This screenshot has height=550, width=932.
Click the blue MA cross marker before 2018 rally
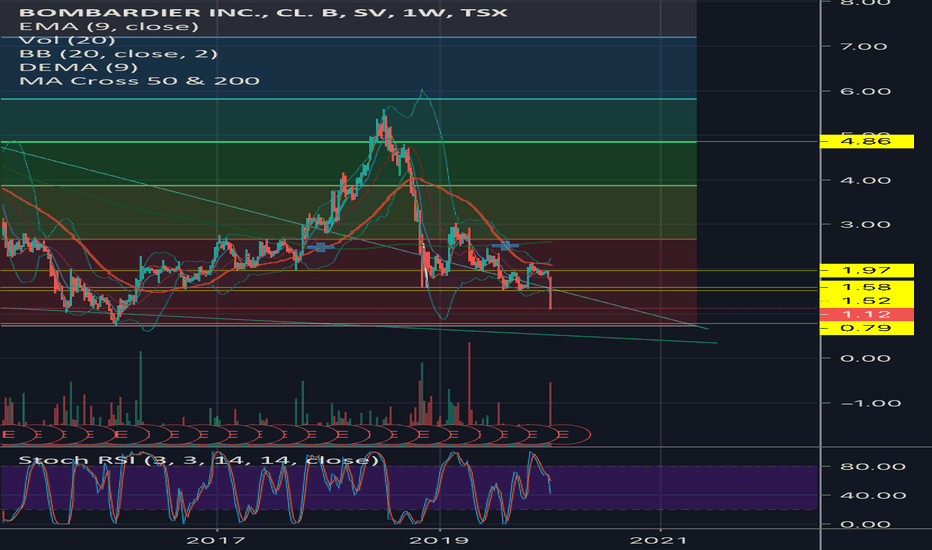point(320,247)
